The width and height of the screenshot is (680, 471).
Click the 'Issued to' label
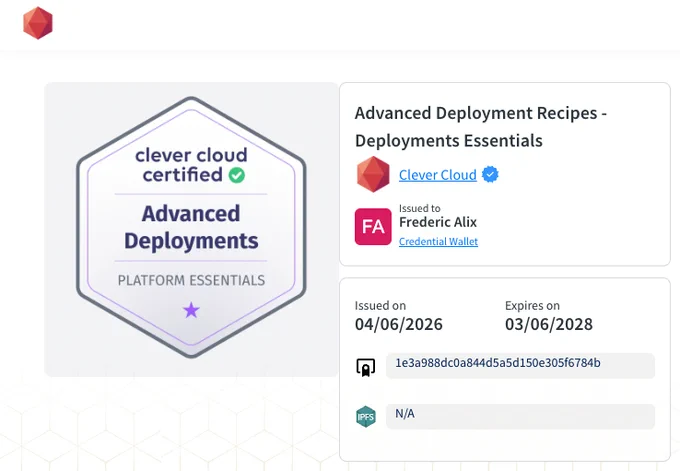[419, 208]
